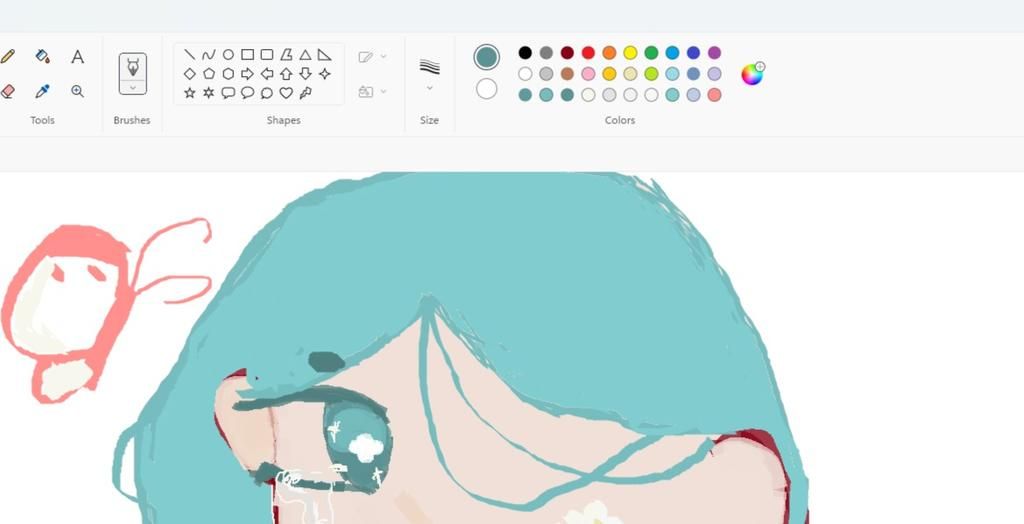Screen dimensions: 1024x524
Task: Click the Colors group label
Action: pyautogui.click(x=620, y=120)
